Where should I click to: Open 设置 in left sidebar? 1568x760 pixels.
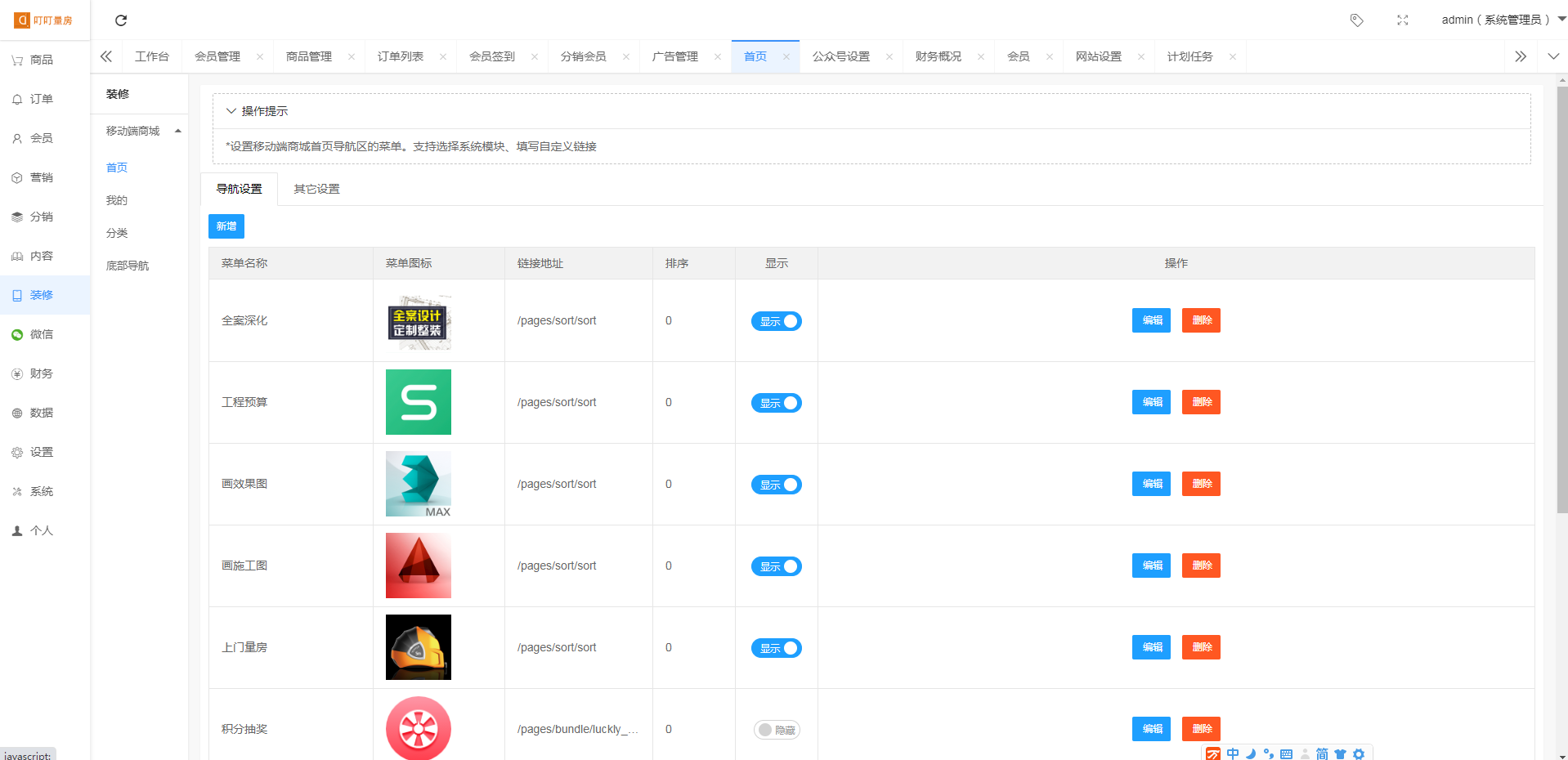pyautogui.click(x=45, y=452)
